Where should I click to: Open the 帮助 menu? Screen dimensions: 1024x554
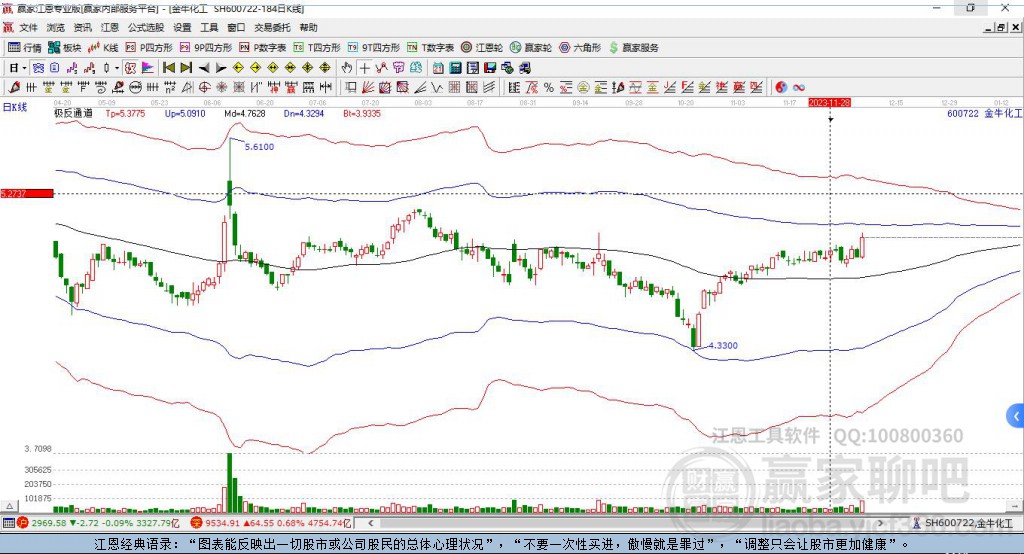[308, 27]
